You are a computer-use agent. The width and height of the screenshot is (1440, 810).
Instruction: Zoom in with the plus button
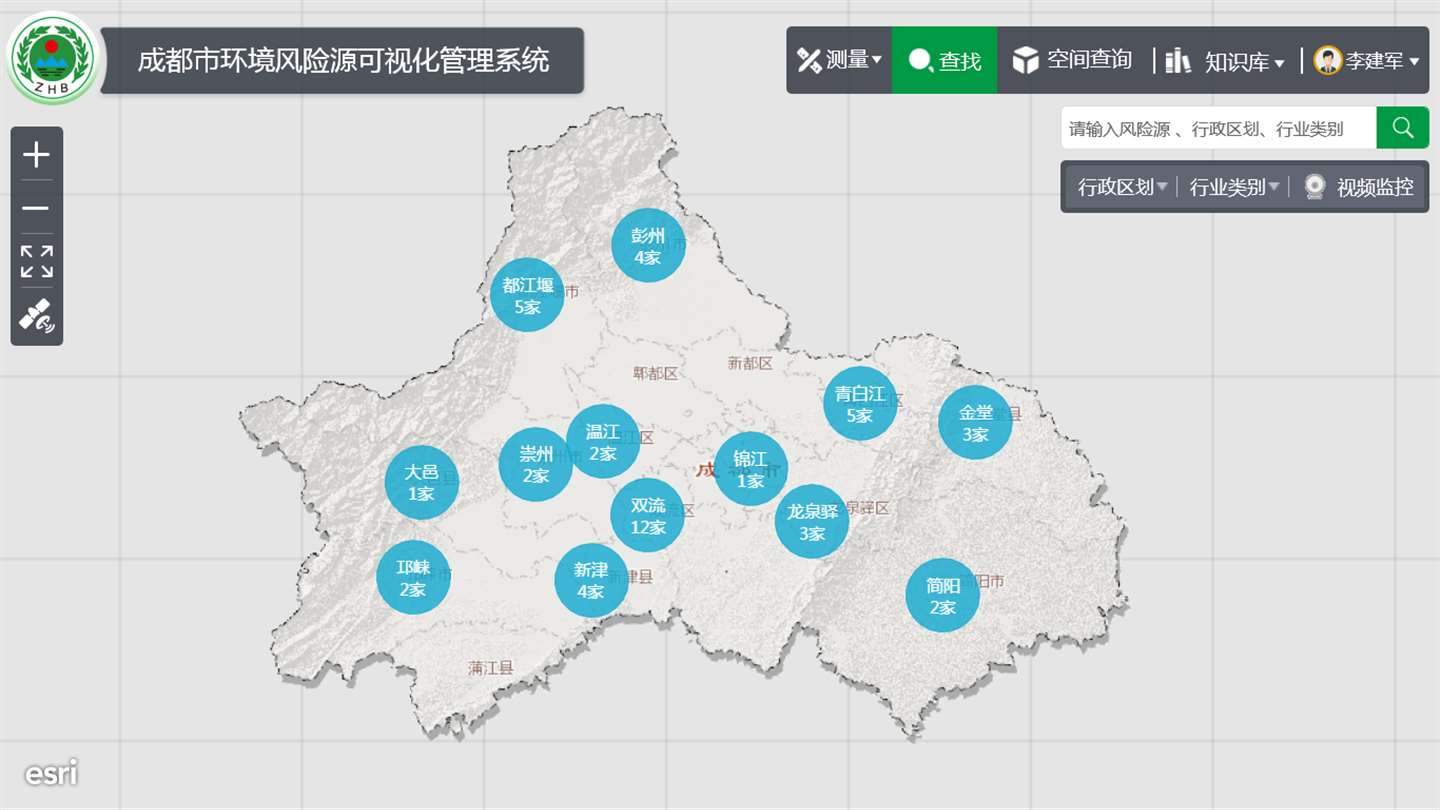point(37,154)
